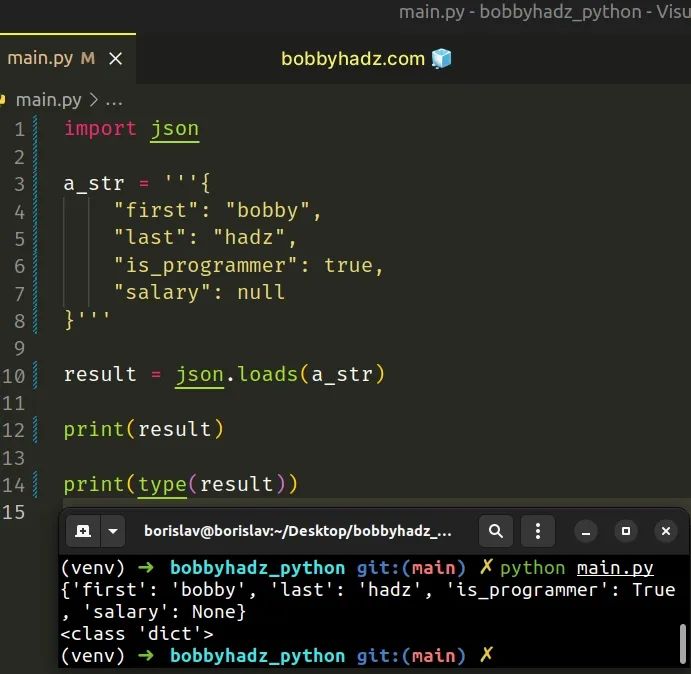
Task: Click 'salary': None in terminal output
Action: 159,612
